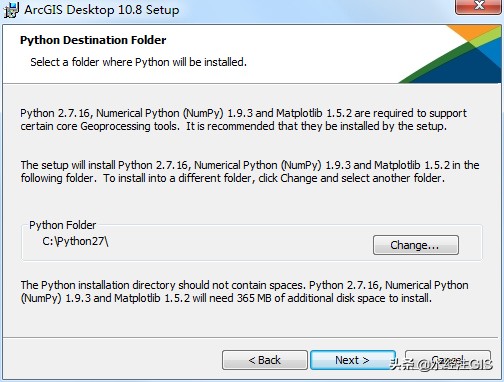Select the C:\Python27\ path text
This screenshot has height=382, width=504.
click(75, 241)
